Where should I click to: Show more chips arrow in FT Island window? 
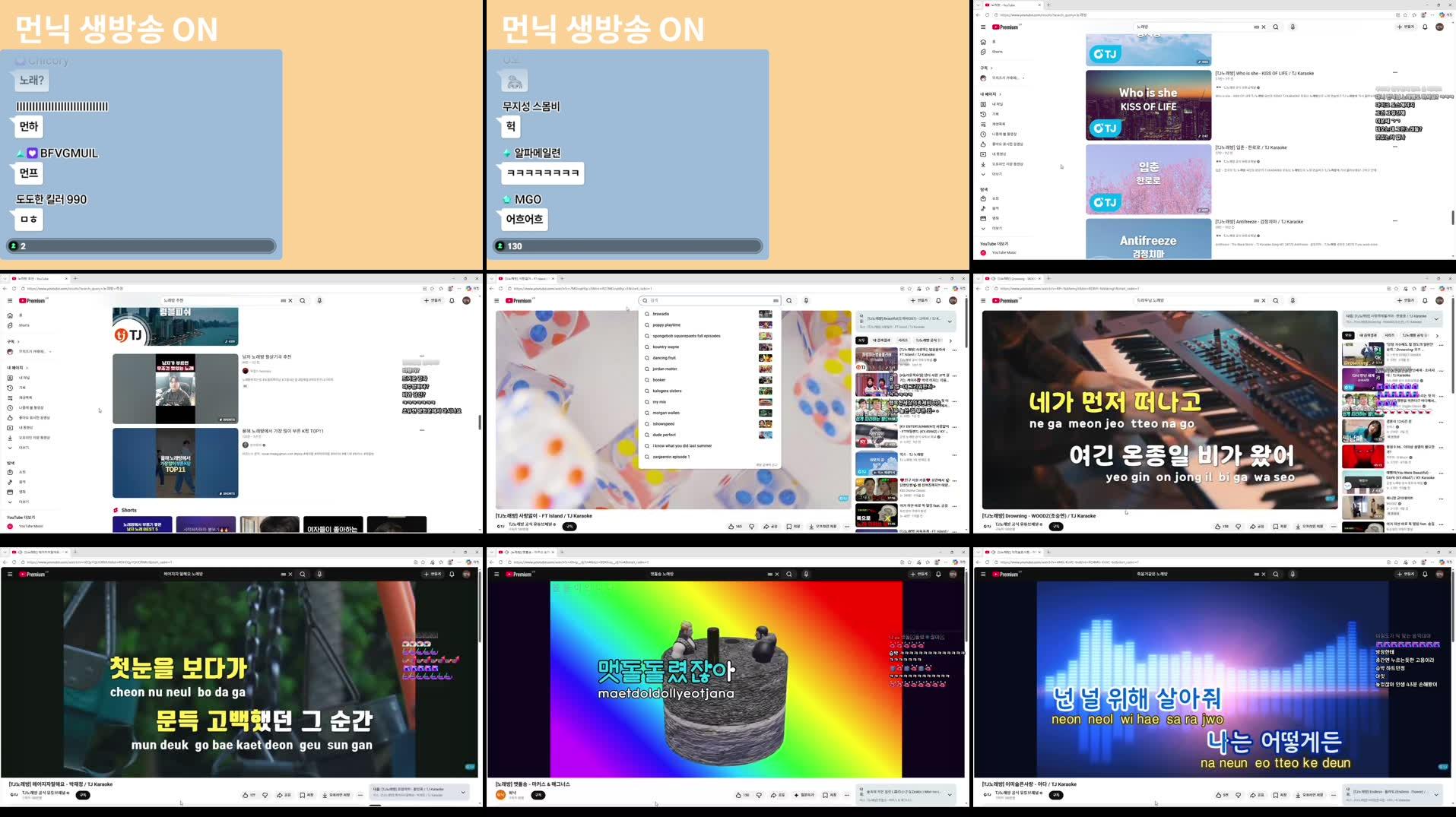tap(950, 340)
